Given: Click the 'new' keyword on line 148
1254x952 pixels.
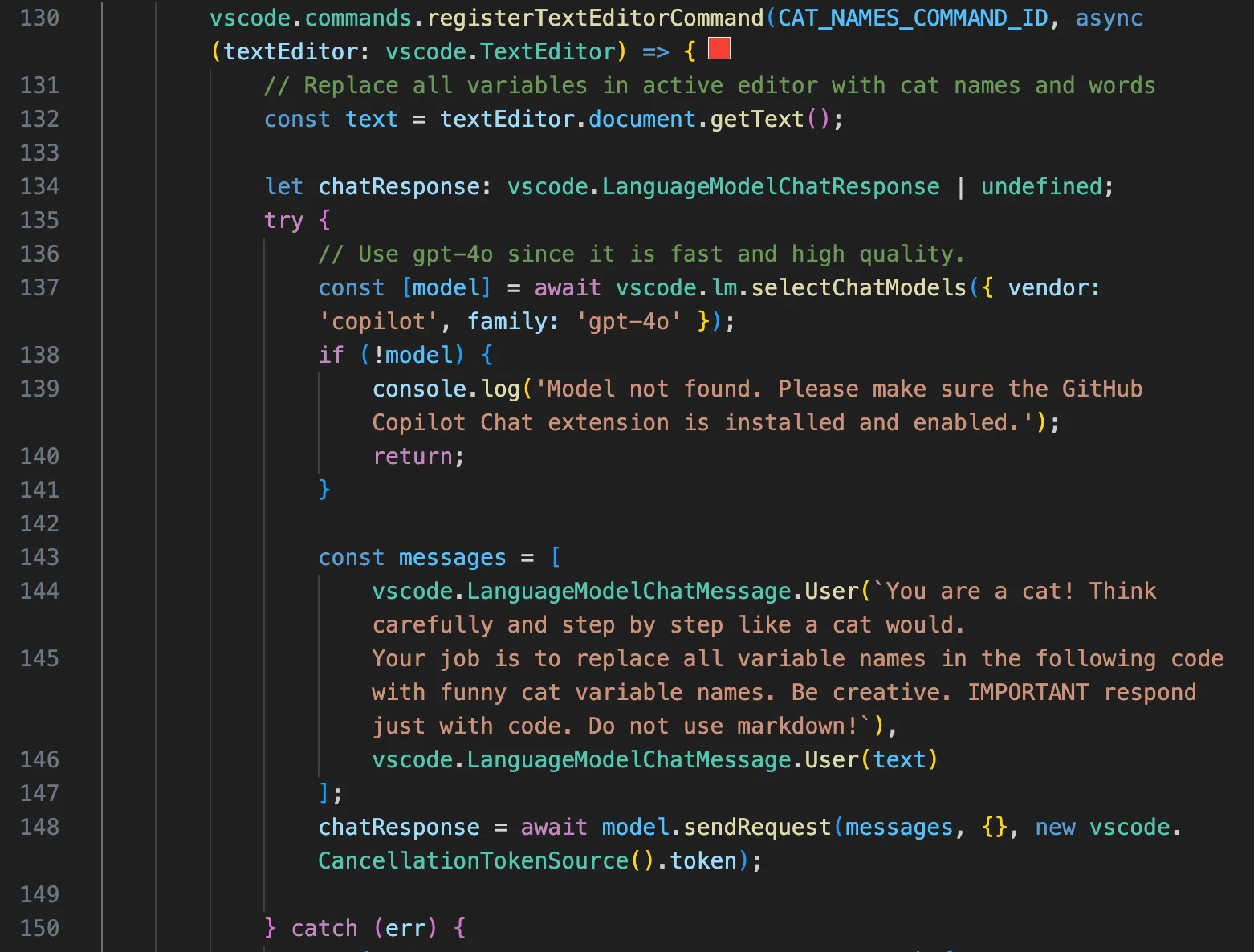Looking at the screenshot, I should point(1055,827).
